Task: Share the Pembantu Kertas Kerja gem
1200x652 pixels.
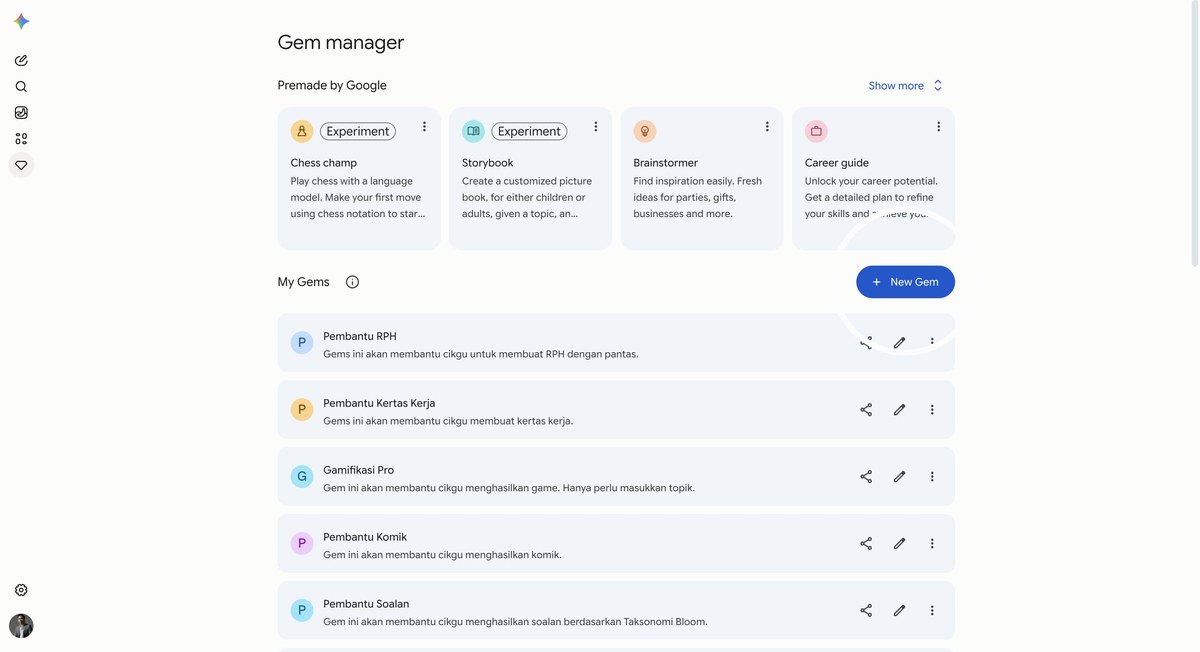Action: pos(866,410)
